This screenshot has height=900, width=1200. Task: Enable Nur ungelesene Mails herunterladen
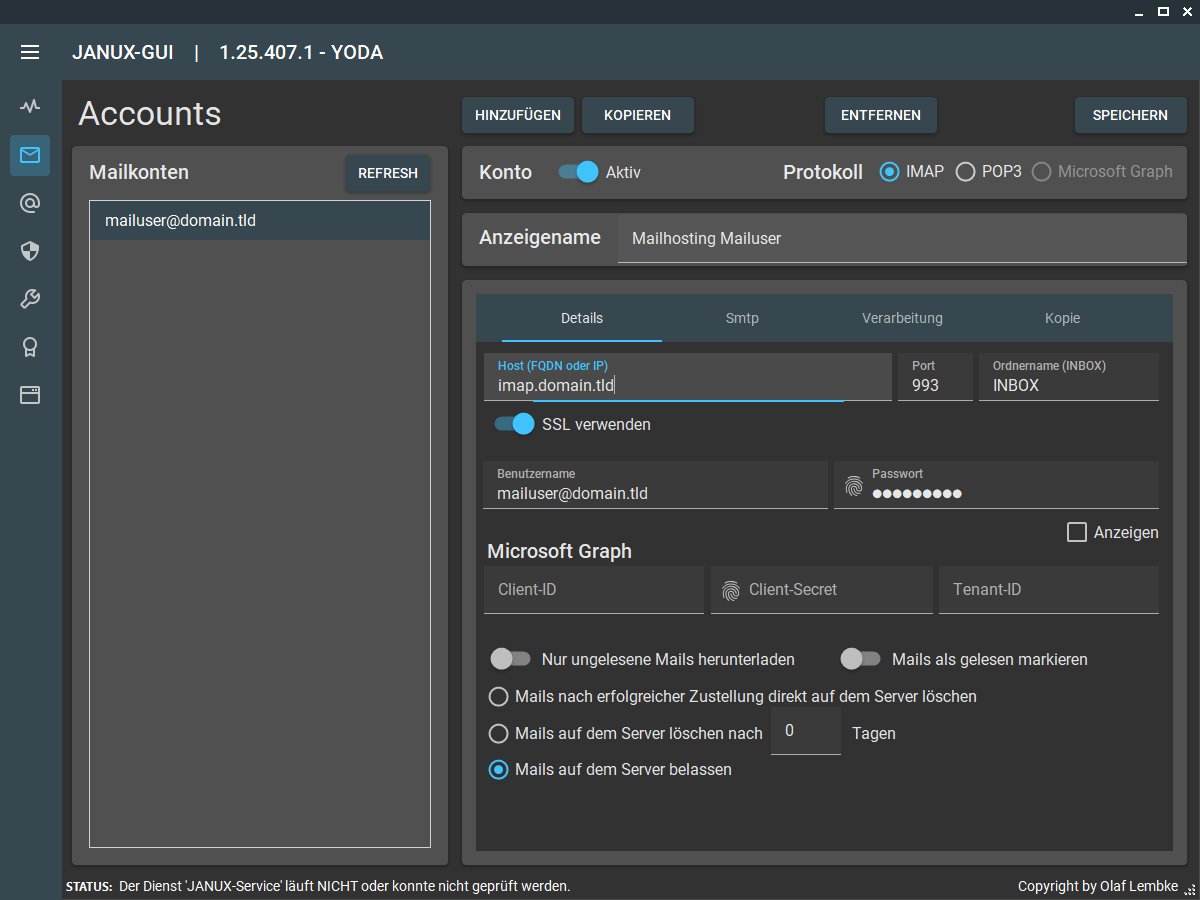(510, 659)
